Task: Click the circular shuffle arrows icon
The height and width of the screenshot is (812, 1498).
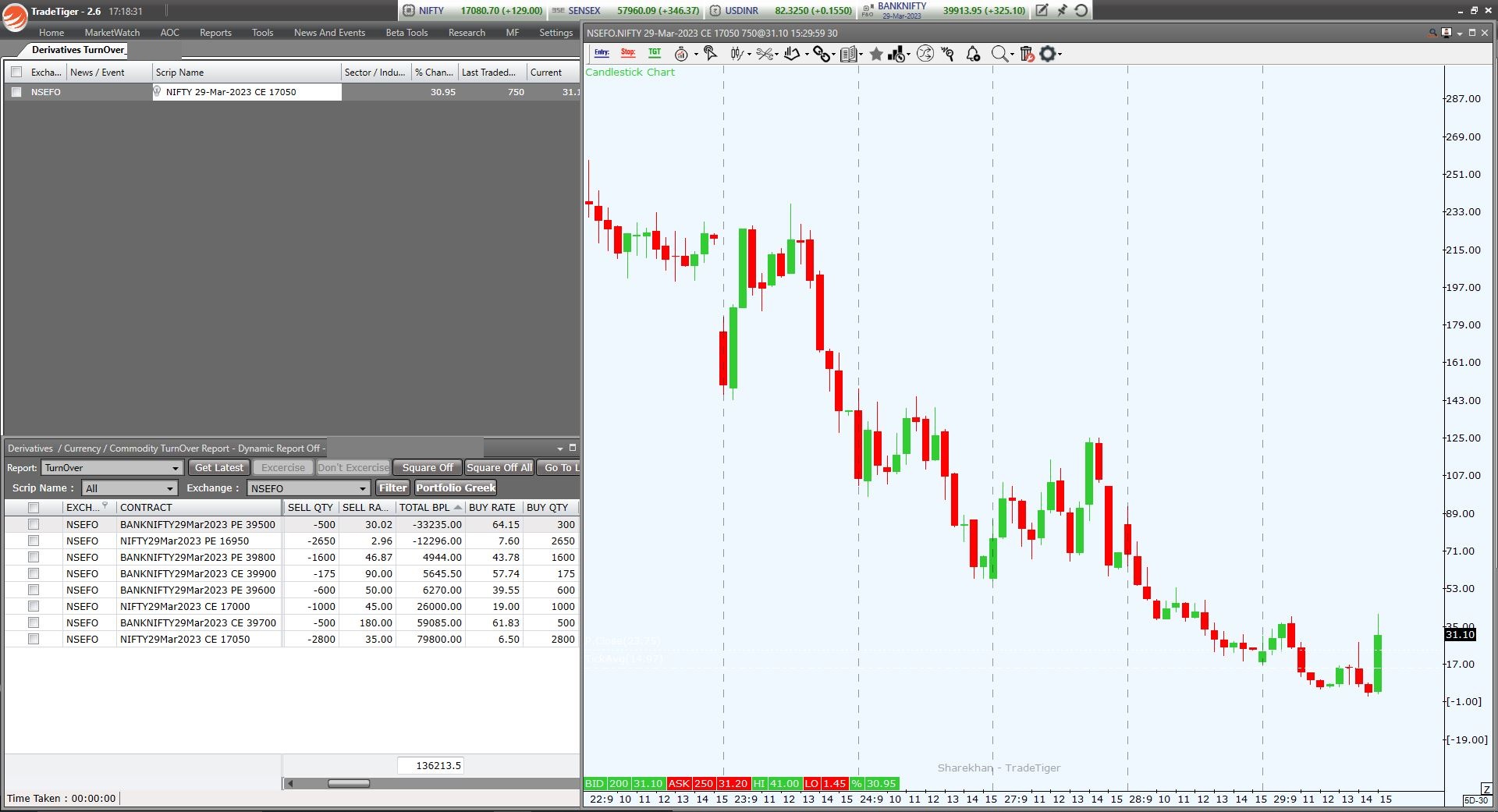Action: 925,54
